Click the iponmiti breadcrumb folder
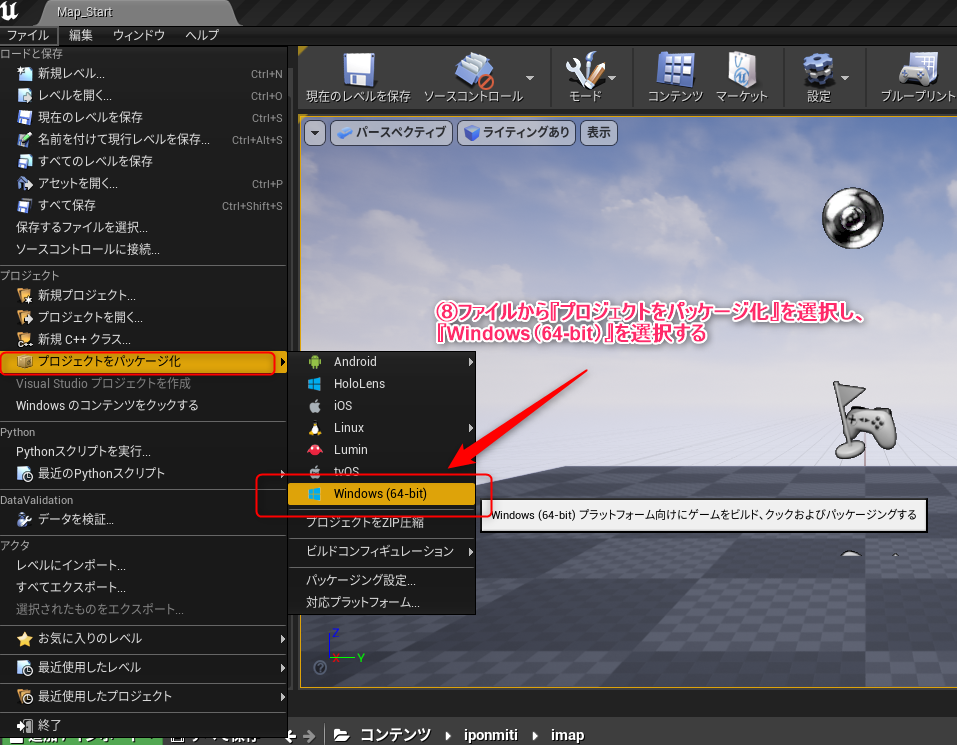Viewport: 957px width, 745px height. 493,735
